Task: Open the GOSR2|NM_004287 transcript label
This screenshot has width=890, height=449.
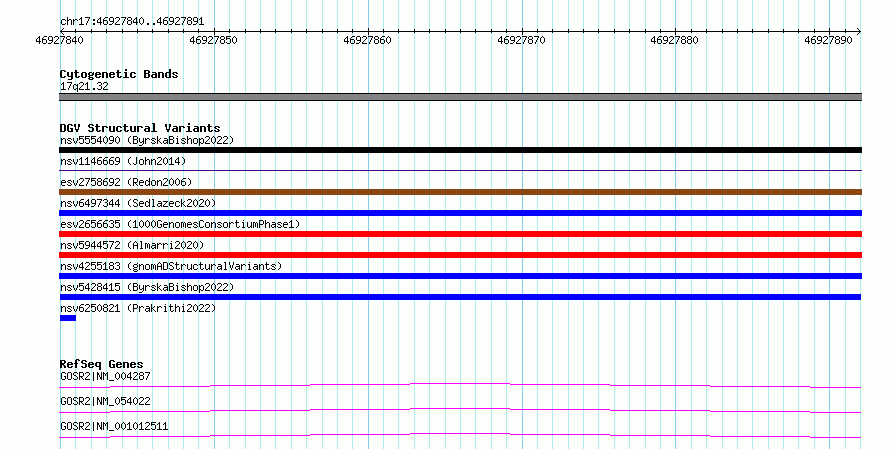Action: point(105,376)
